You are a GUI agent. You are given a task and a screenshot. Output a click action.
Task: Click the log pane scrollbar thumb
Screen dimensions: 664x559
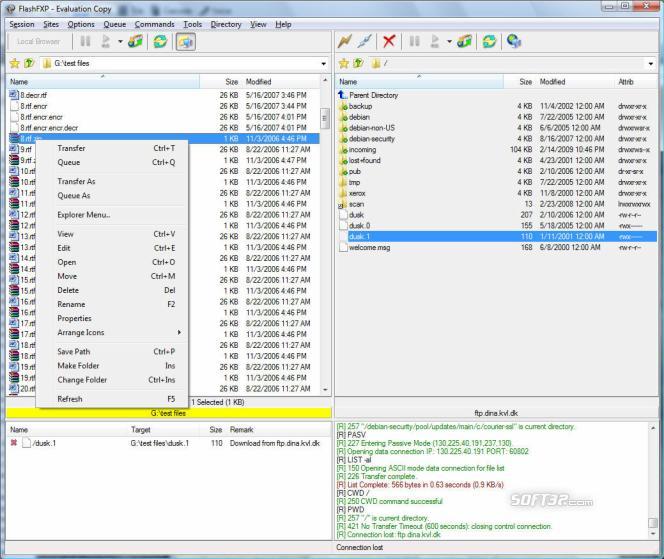tap(653, 523)
